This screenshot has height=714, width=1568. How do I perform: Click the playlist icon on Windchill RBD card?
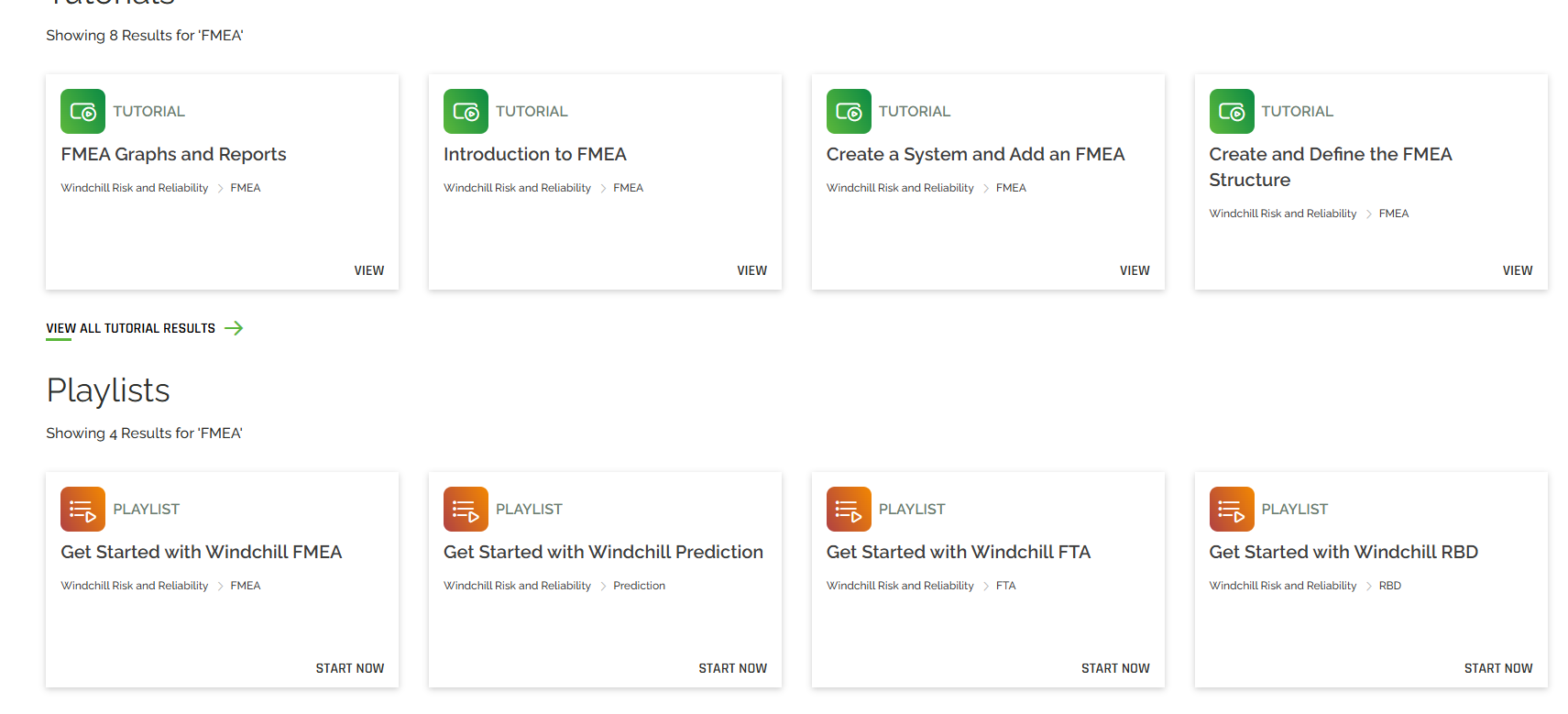click(1232, 509)
